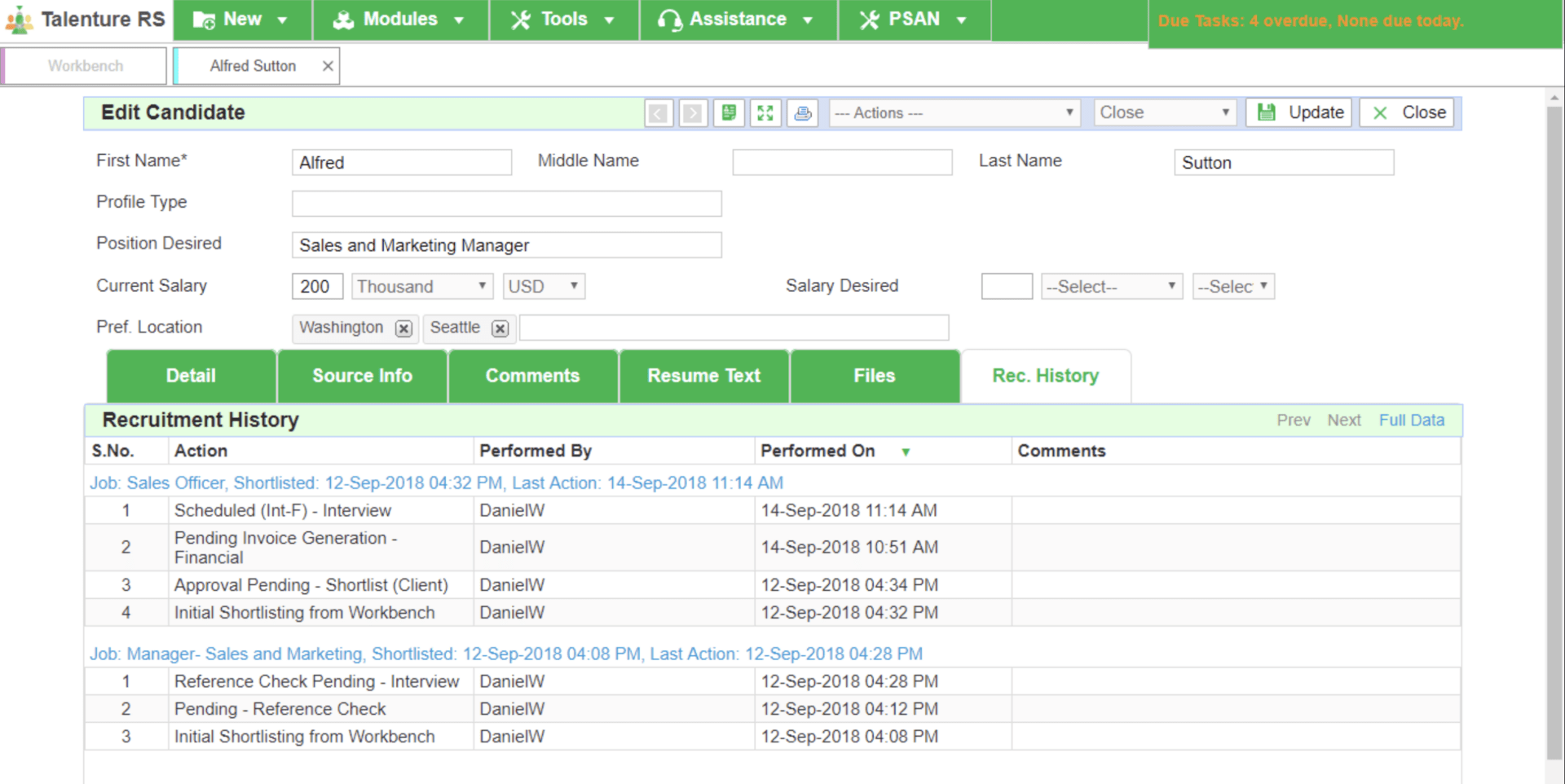Switch to the Source Info tab
Viewport: 1565px width, 784px height.
click(x=362, y=376)
